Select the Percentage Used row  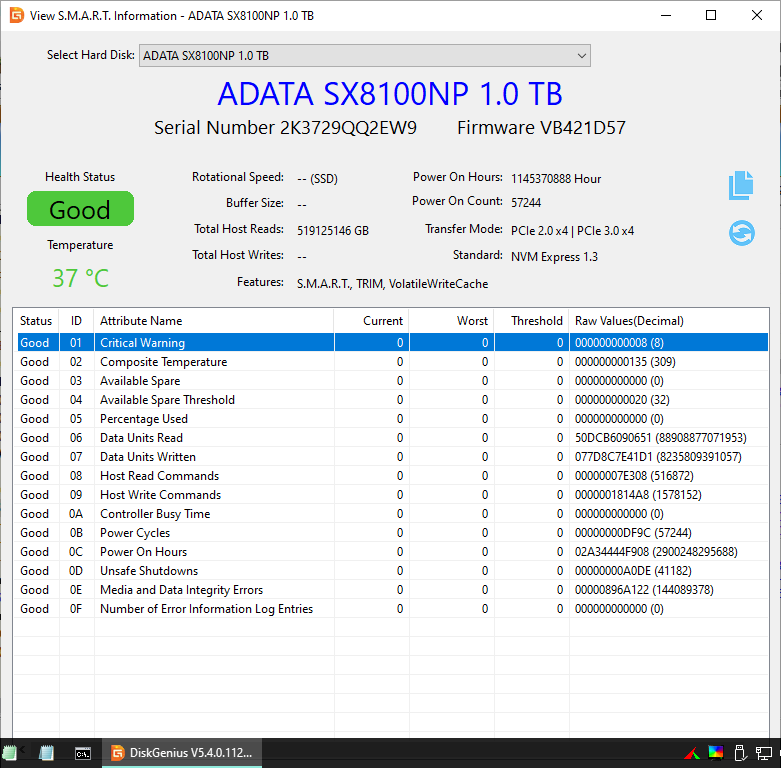tap(392, 419)
